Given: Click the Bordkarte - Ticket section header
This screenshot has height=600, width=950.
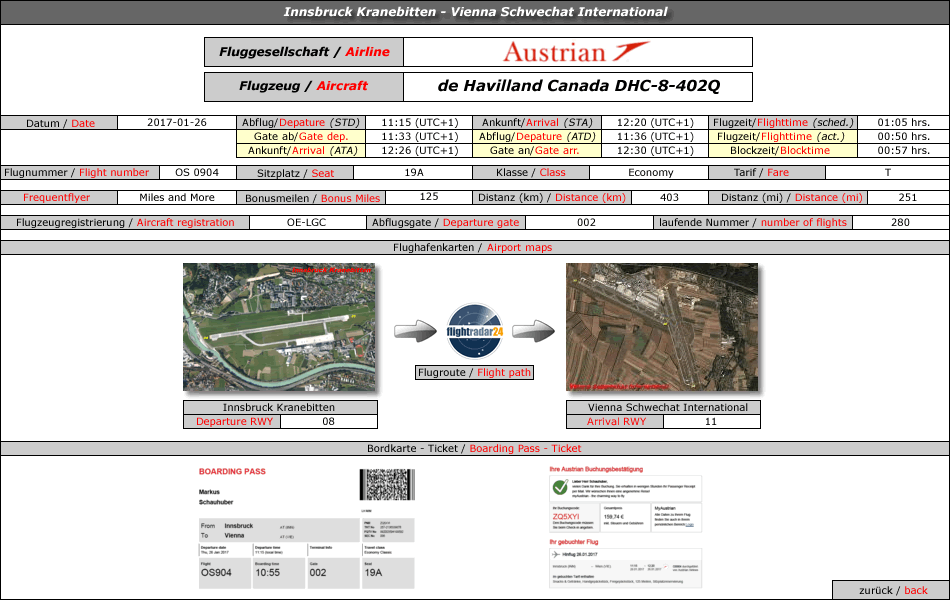Looking at the screenshot, I should (474, 448).
